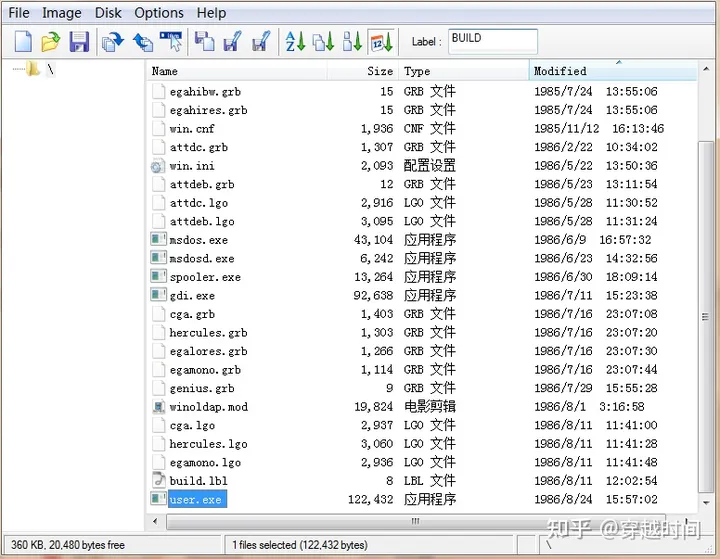Viewport: 720px width, 559px height.
Task: Sort by the Name column header
Action: pyautogui.click(x=237, y=71)
